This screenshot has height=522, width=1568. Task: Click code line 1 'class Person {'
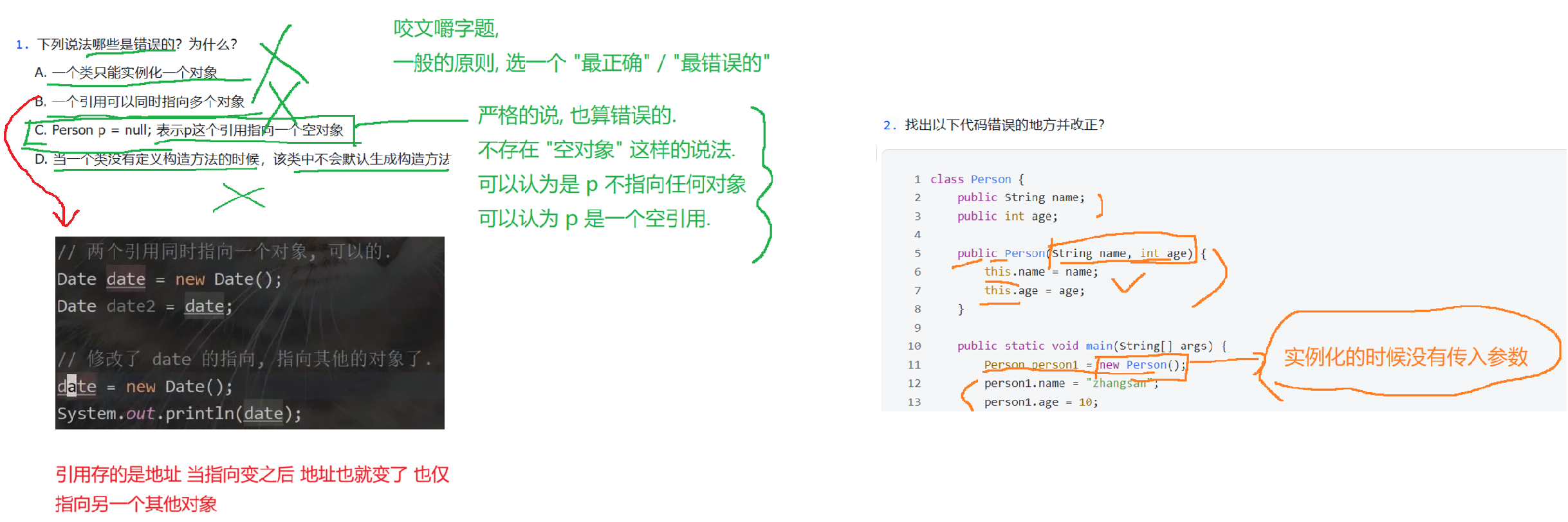[977, 179]
